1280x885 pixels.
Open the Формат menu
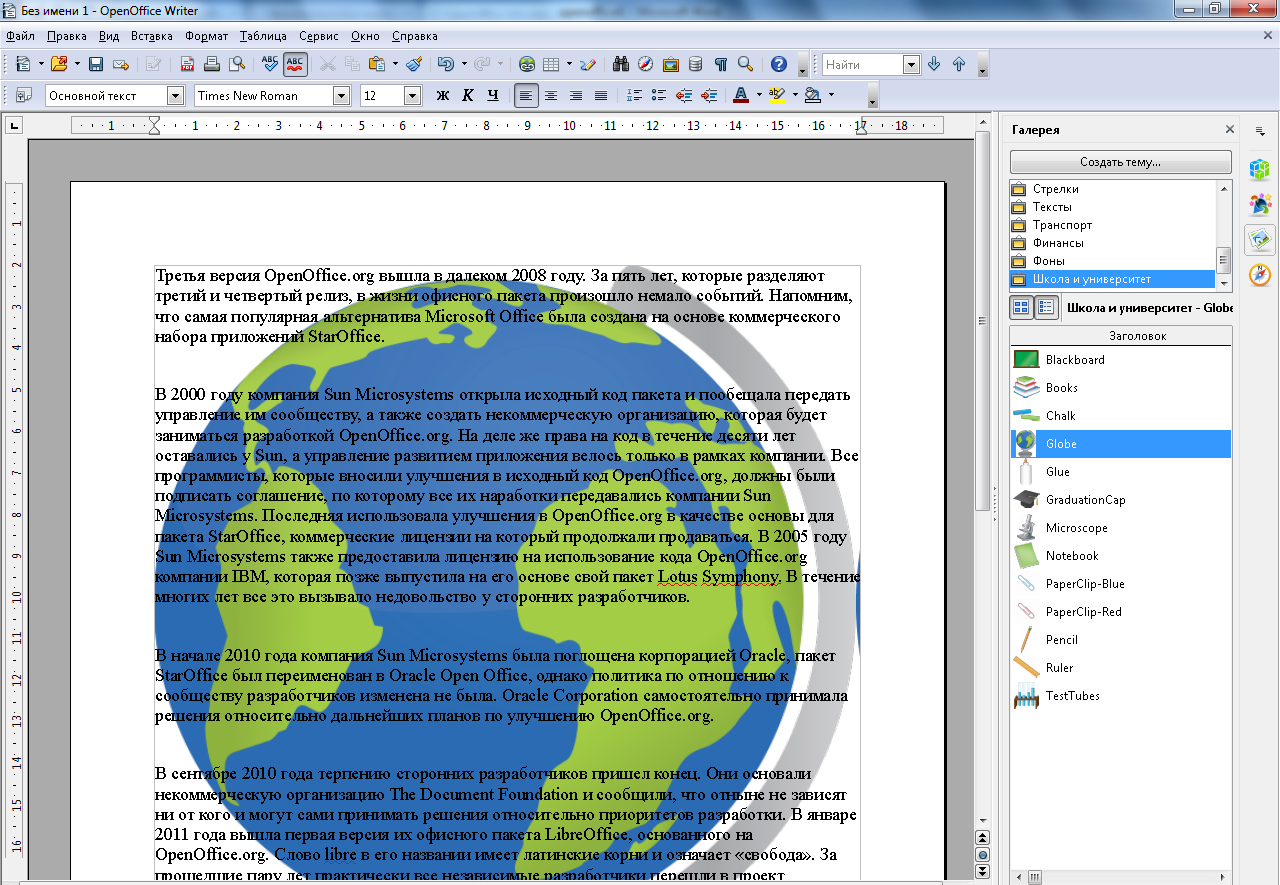coord(206,36)
